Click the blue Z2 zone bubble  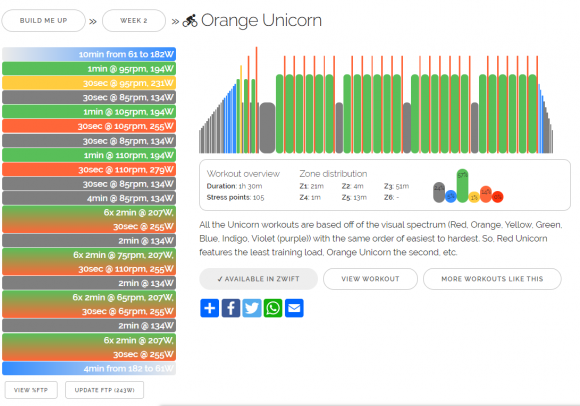tap(451, 196)
